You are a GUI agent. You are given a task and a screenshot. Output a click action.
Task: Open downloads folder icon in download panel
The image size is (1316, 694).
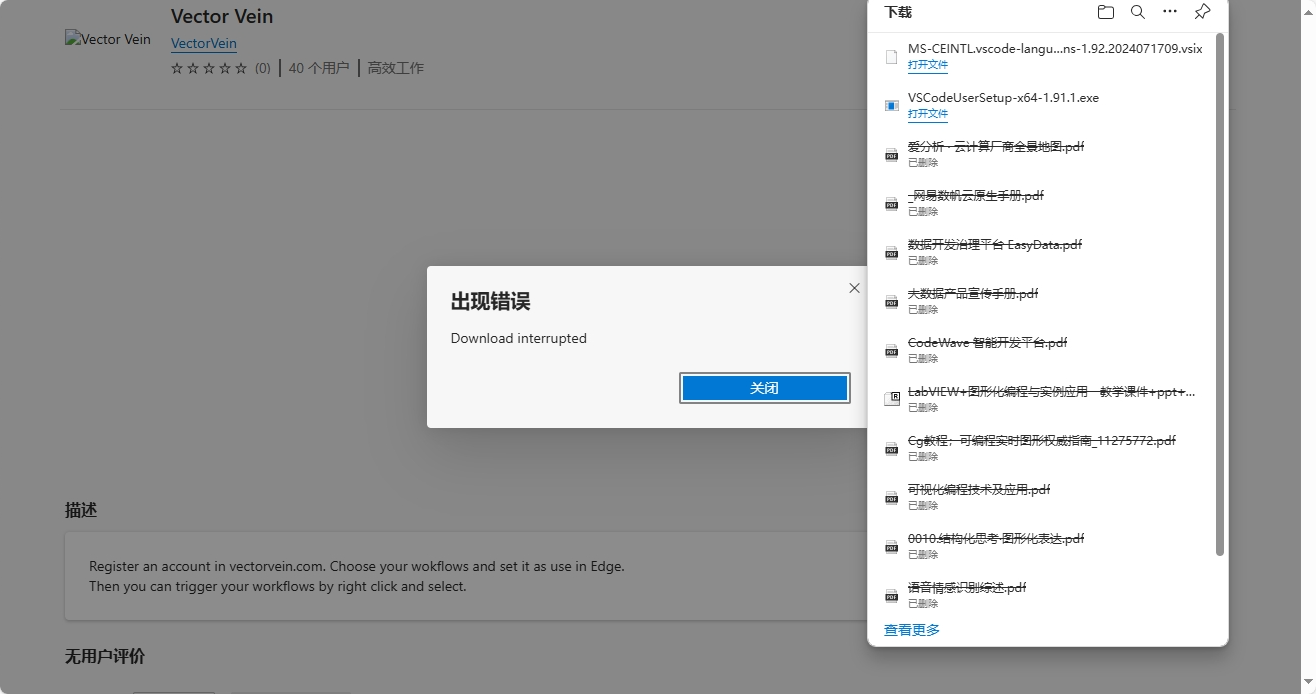pos(1105,12)
